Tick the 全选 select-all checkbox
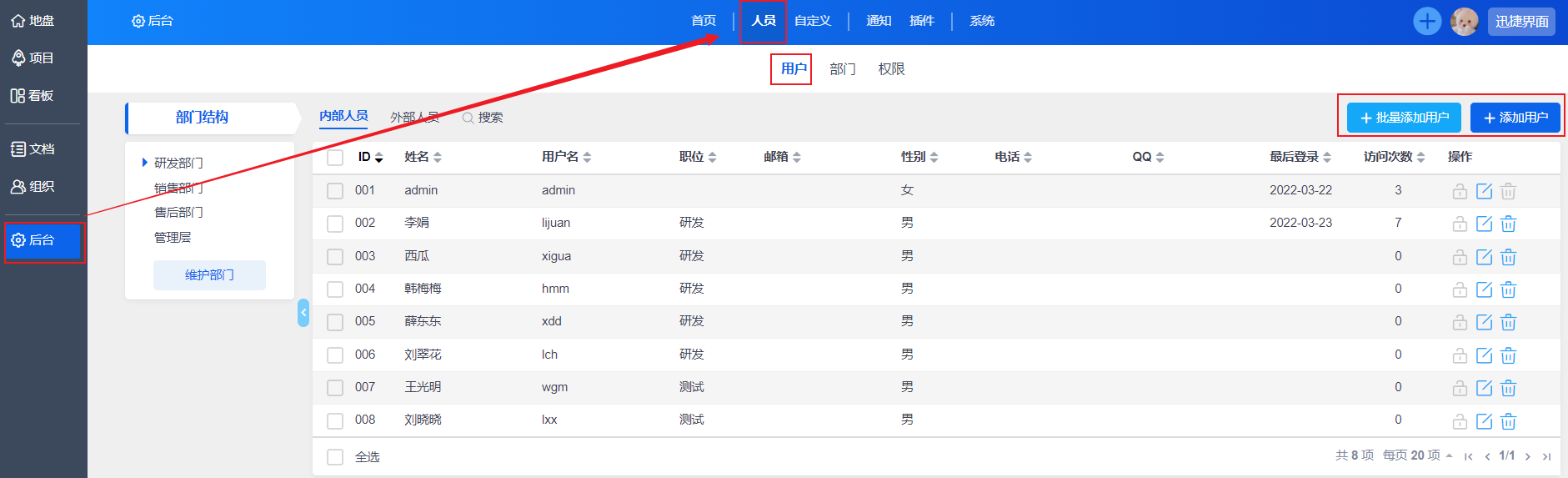The height and width of the screenshot is (478, 1568). [x=335, y=457]
